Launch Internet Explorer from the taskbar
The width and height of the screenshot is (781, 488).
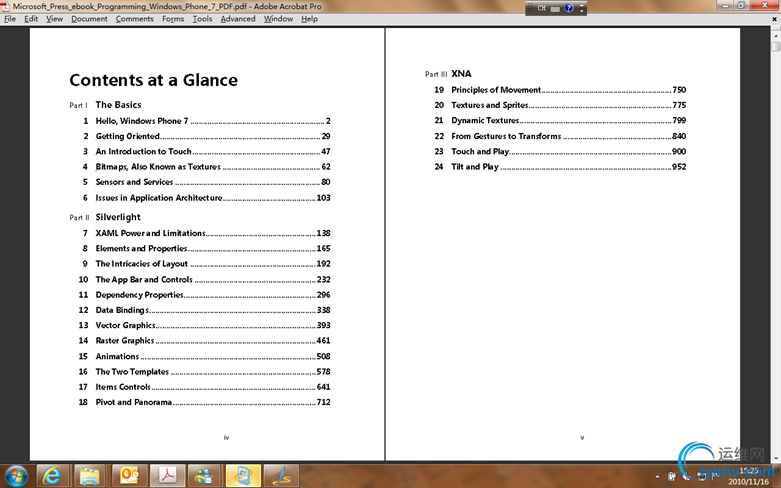point(52,476)
